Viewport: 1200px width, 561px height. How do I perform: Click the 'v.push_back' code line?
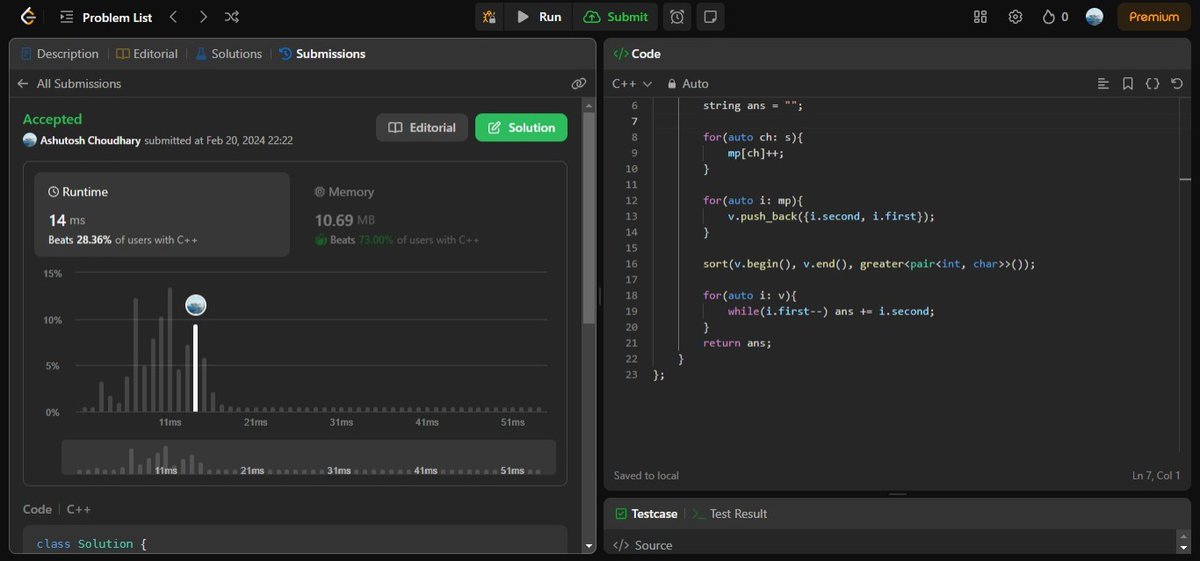point(831,216)
